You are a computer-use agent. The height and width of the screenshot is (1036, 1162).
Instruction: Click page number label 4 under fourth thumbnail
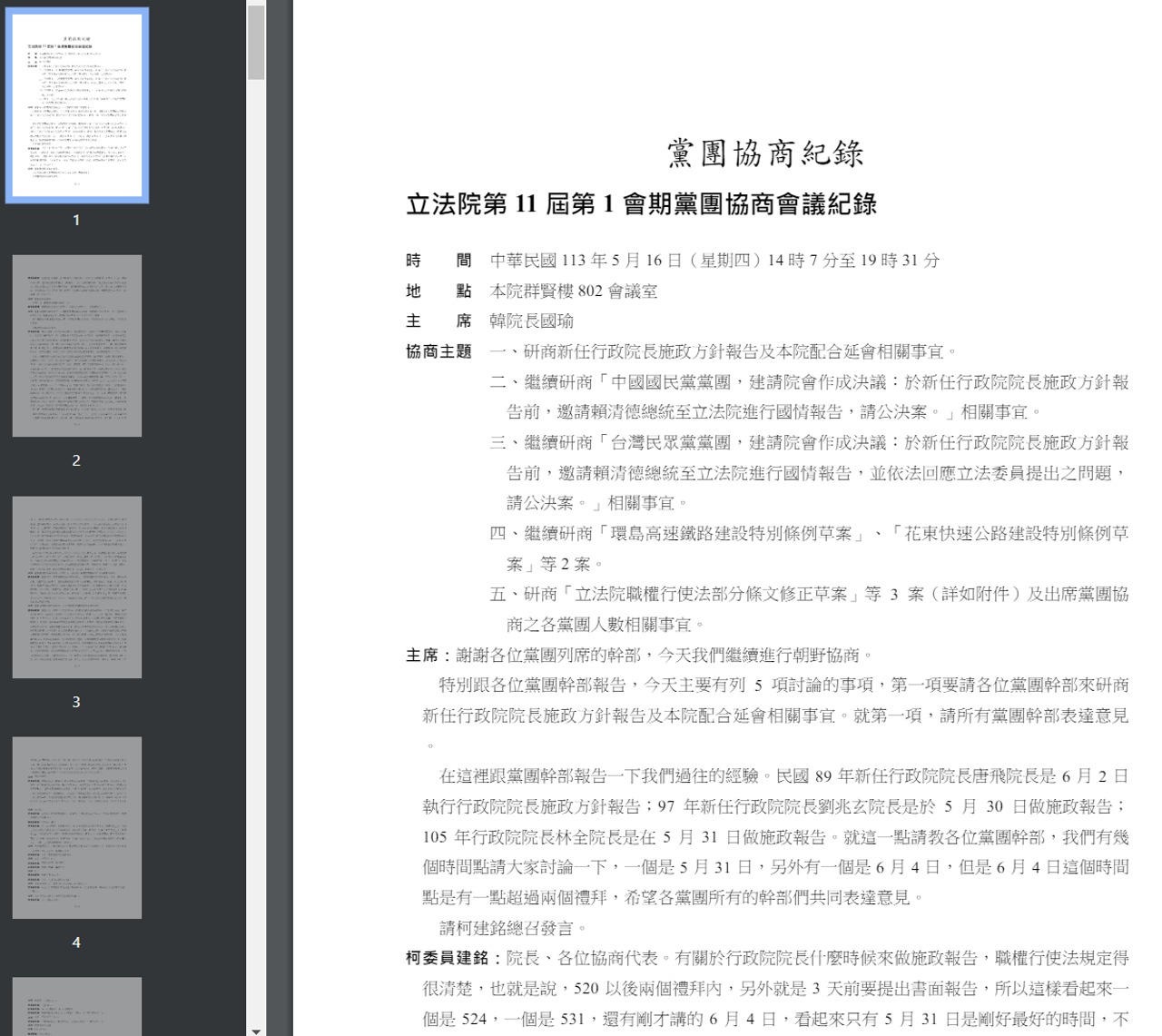[x=76, y=942]
